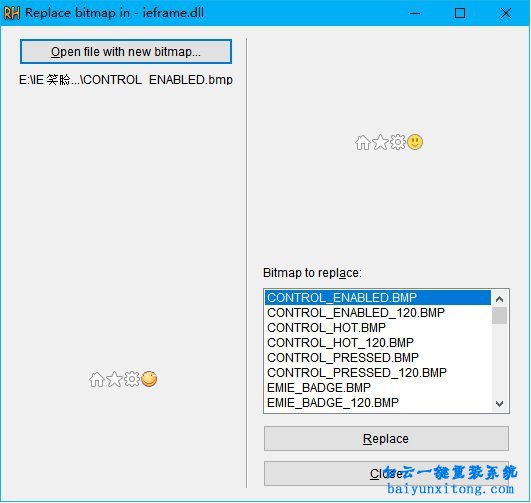Click the Replace button
The height and width of the screenshot is (503, 531).
(x=386, y=439)
